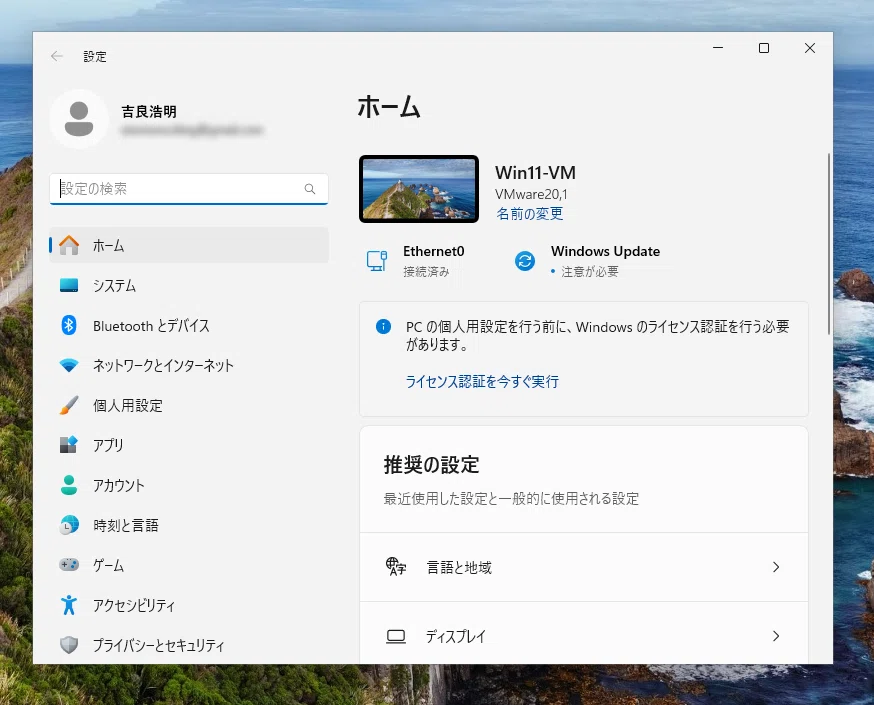Click ライセンス認証を今すぐ実行 link
The width and height of the screenshot is (874, 705).
(482, 382)
